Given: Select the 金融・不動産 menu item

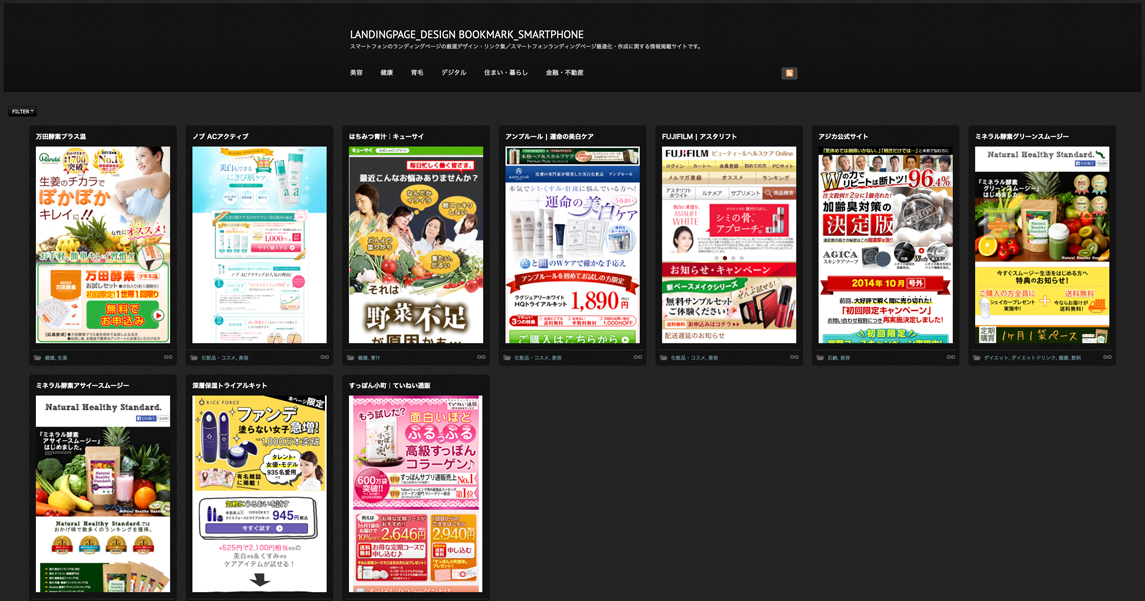Looking at the screenshot, I should (x=564, y=73).
